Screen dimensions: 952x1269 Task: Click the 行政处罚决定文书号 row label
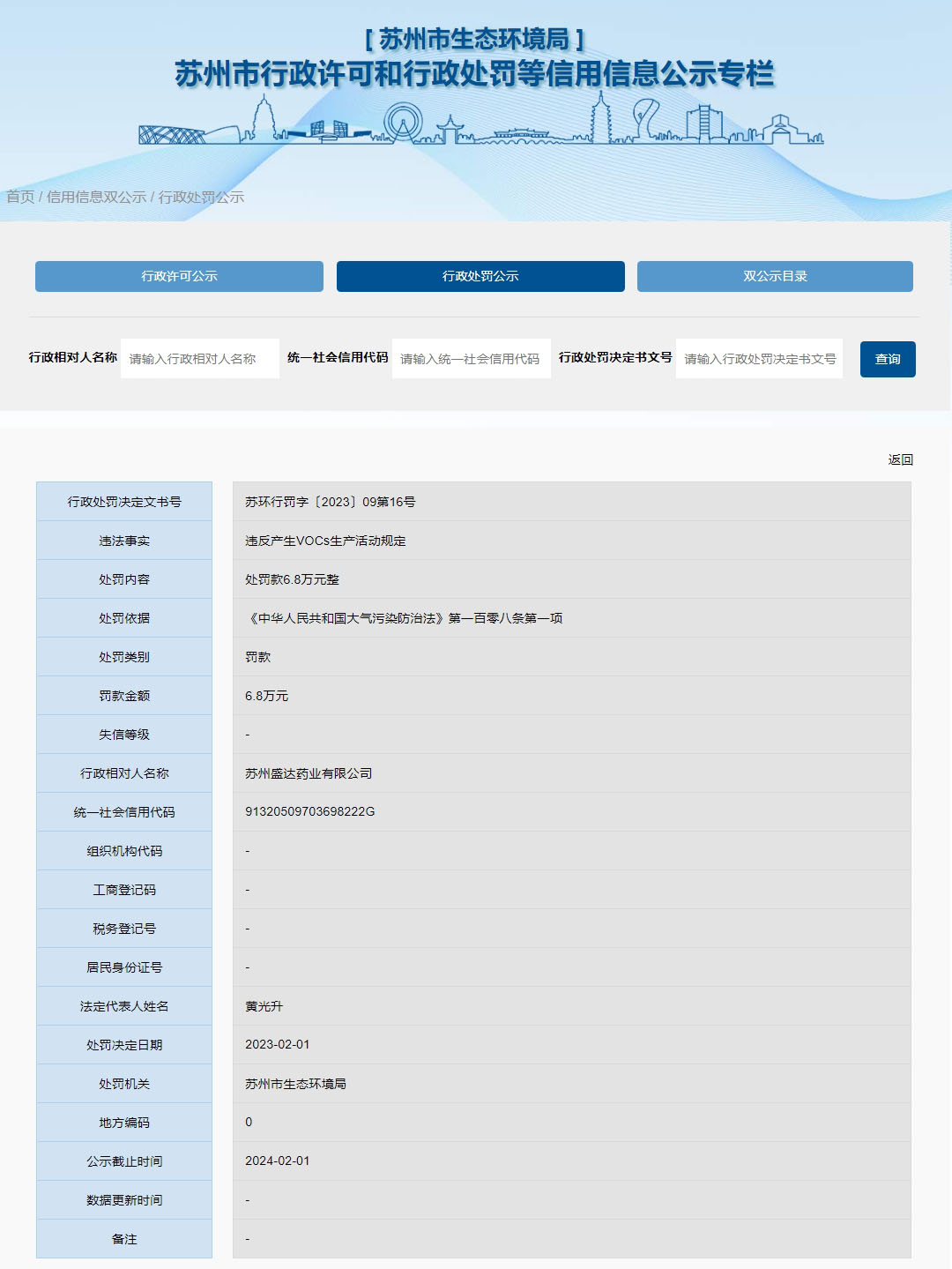click(124, 502)
